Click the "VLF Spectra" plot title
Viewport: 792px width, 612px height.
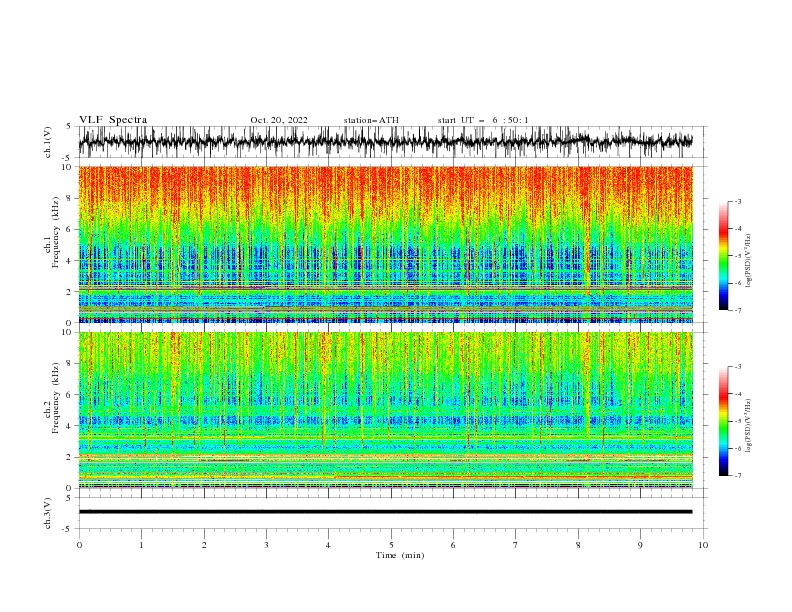coord(113,120)
